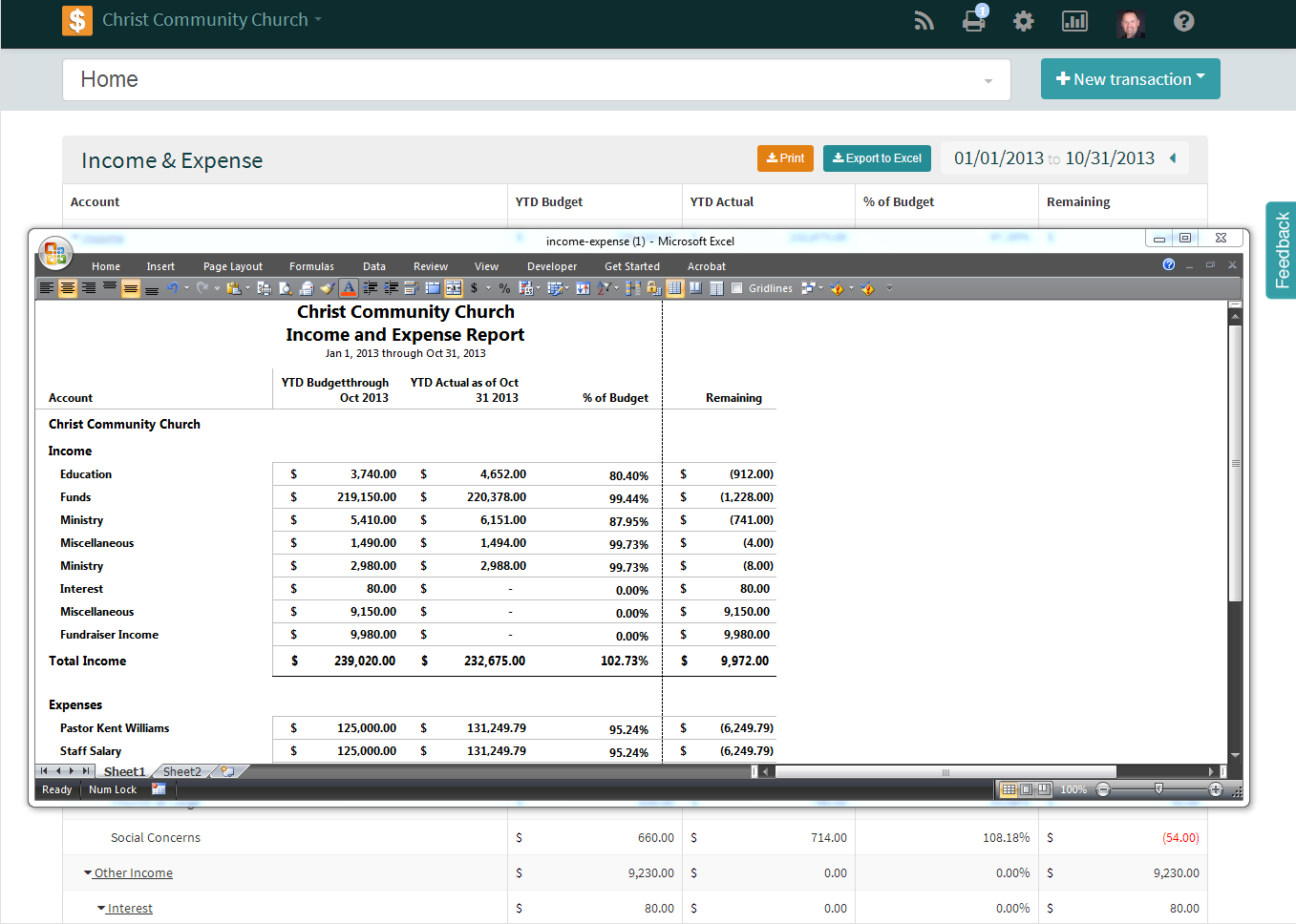This screenshot has width=1296, height=924.
Task: Click the Paste clipboard icon in Excel
Action: 234,288
